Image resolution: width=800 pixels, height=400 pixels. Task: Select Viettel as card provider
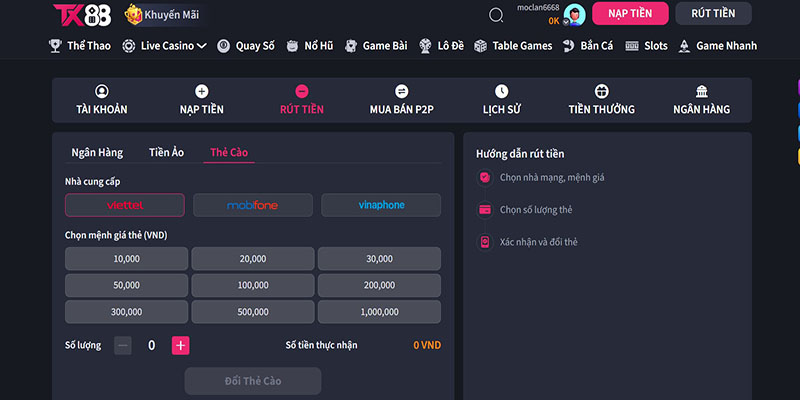coord(124,205)
